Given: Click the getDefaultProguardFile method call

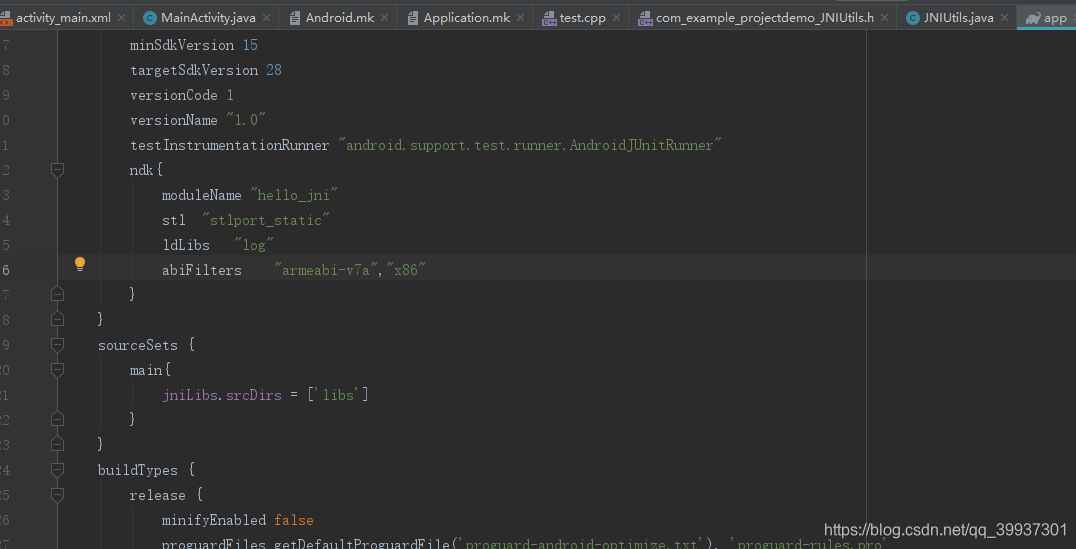Looking at the screenshot, I should point(362,544).
